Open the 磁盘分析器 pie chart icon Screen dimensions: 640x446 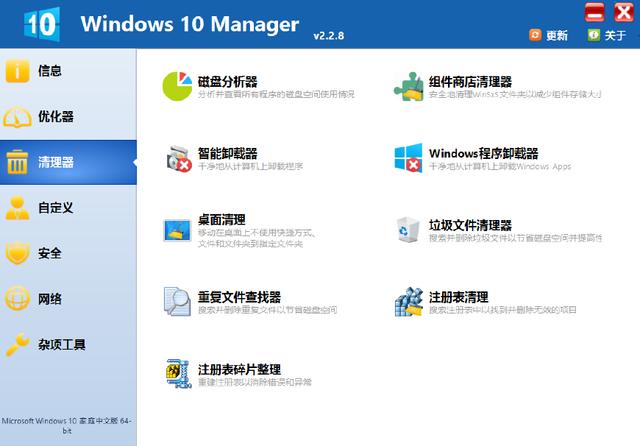click(178, 86)
